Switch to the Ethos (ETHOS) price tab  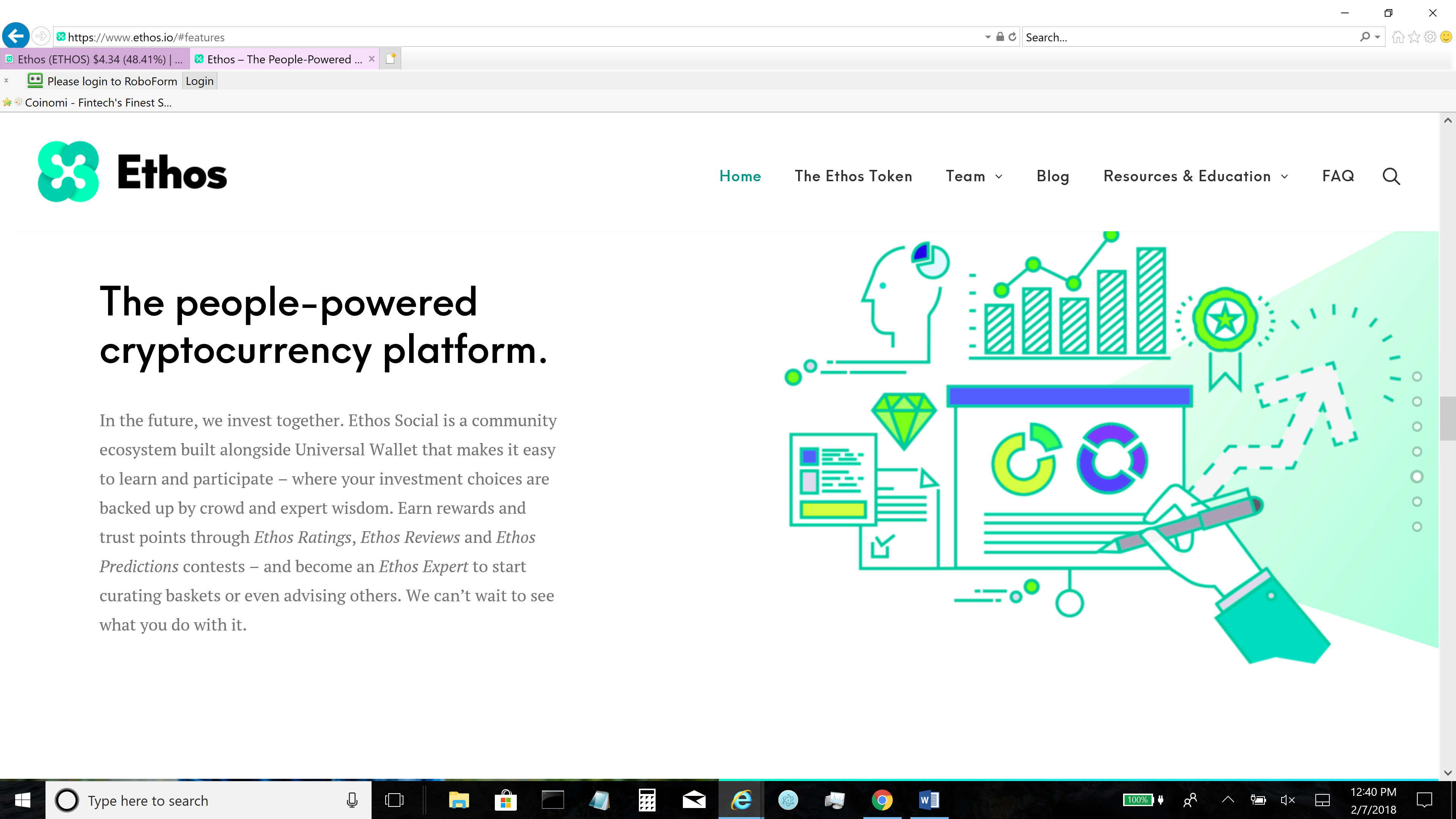pos(93,59)
